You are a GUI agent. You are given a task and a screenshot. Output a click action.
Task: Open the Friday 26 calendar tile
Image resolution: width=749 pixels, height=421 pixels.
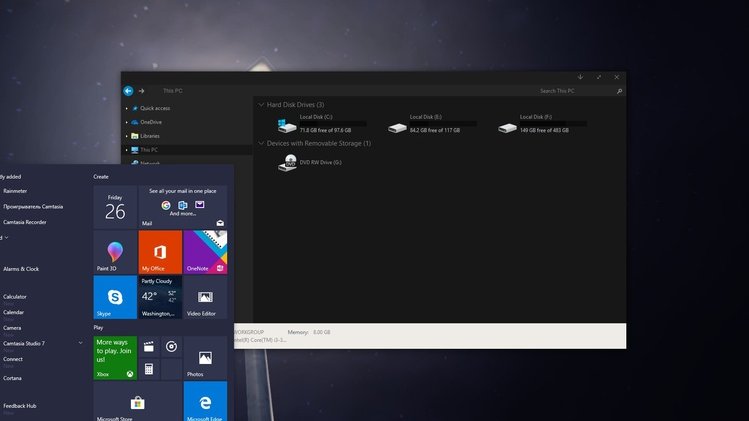[115, 206]
